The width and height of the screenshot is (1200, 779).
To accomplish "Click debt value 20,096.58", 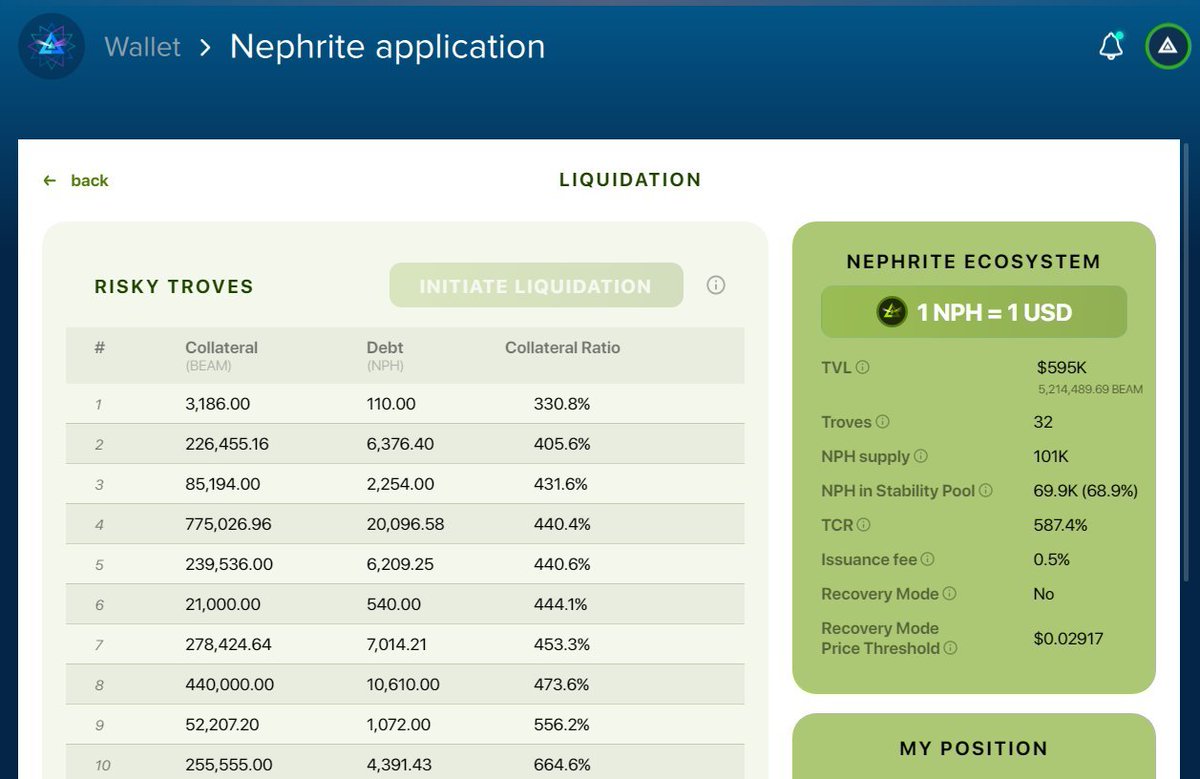I will [x=405, y=524].
